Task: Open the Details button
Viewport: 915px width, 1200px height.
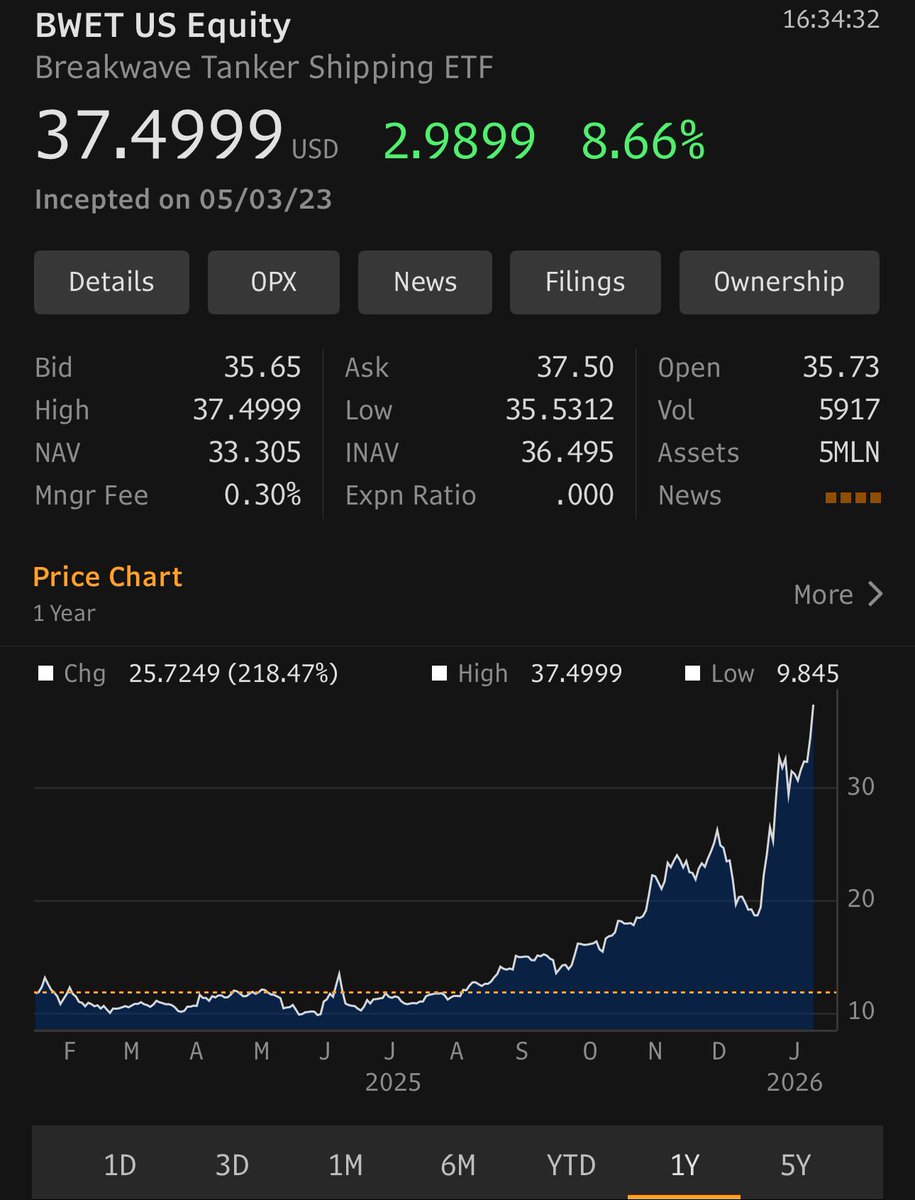Action: point(111,282)
